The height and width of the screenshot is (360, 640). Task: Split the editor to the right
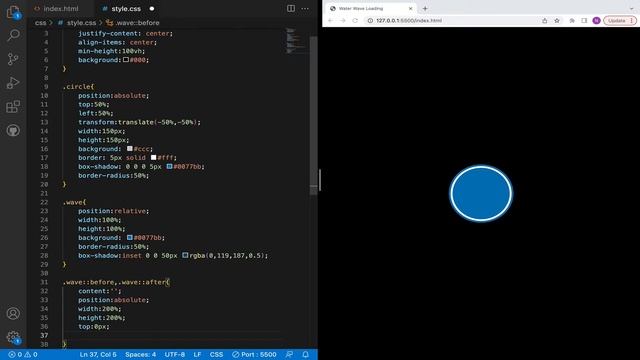click(x=291, y=9)
